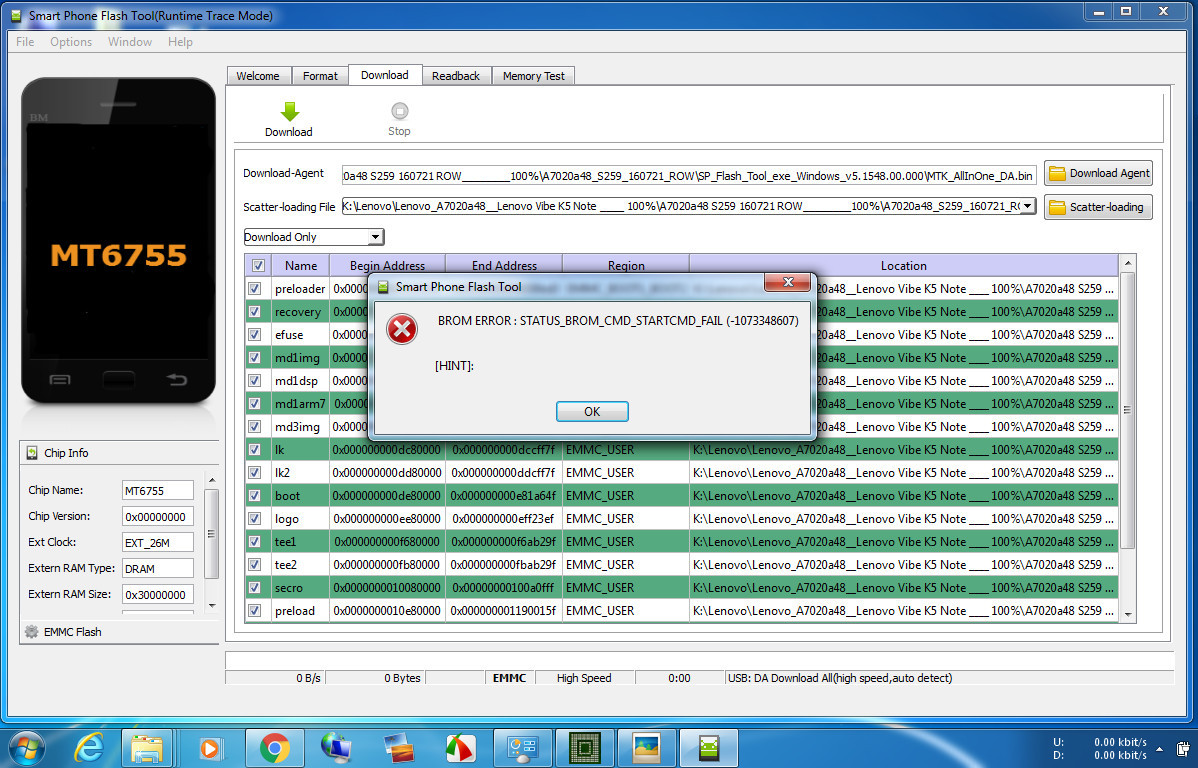Open the File menu
Screen dimensions: 1198x768
[x=25, y=42]
